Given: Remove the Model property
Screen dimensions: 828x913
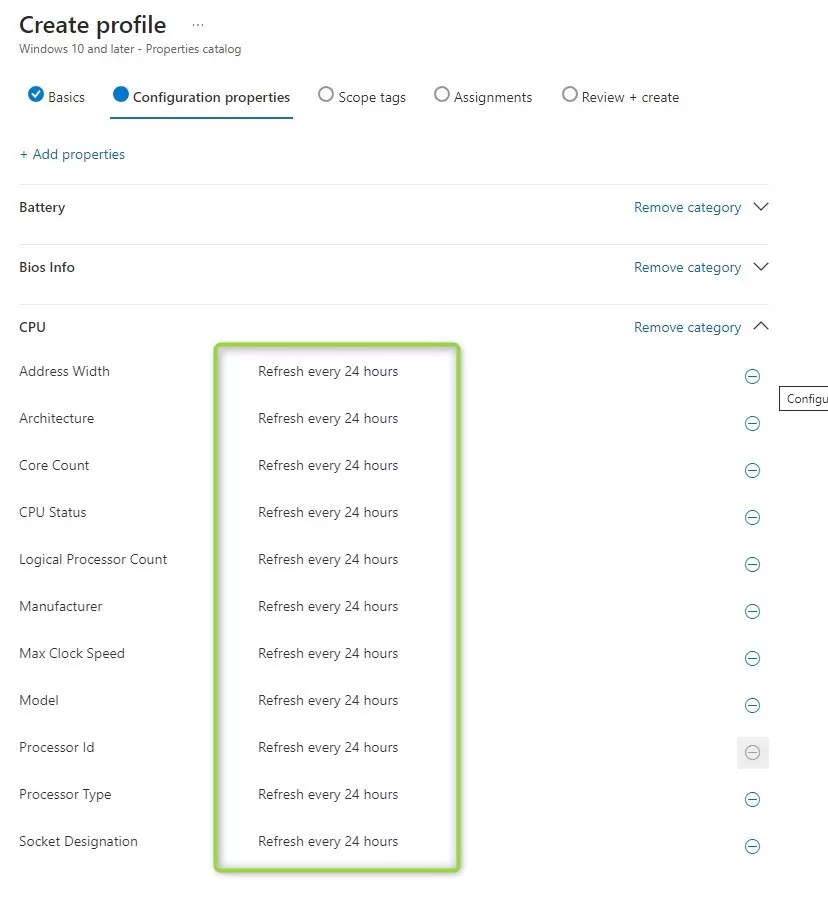Looking at the screenshot, I should point(752,706).
